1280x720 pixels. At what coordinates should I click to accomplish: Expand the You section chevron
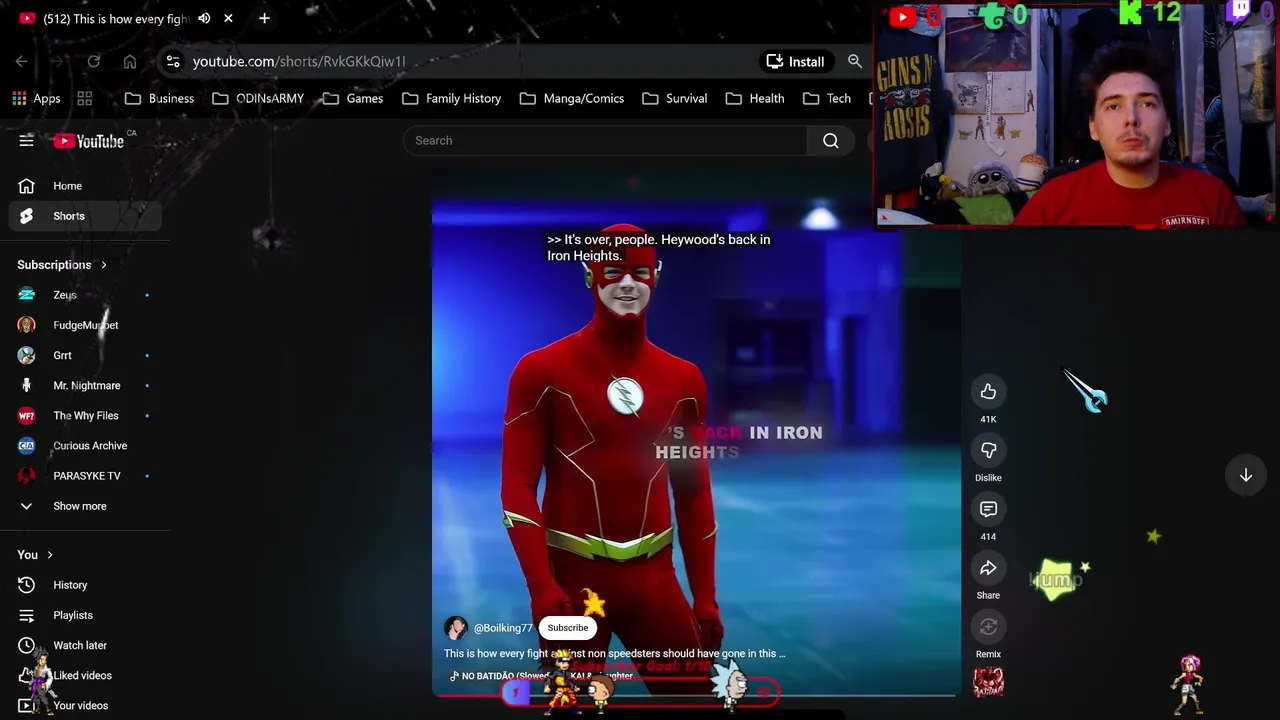click(x=49, y=555)
